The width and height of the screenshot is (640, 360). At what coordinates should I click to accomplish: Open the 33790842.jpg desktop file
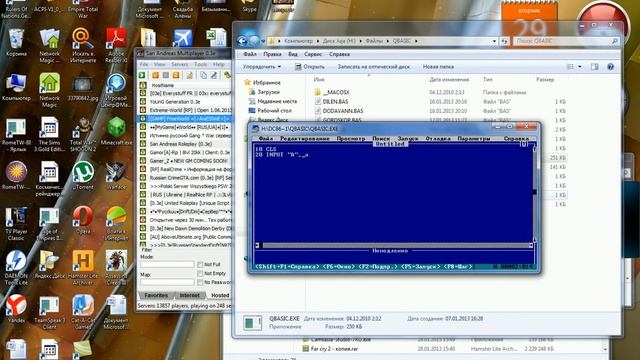point(83,87)
